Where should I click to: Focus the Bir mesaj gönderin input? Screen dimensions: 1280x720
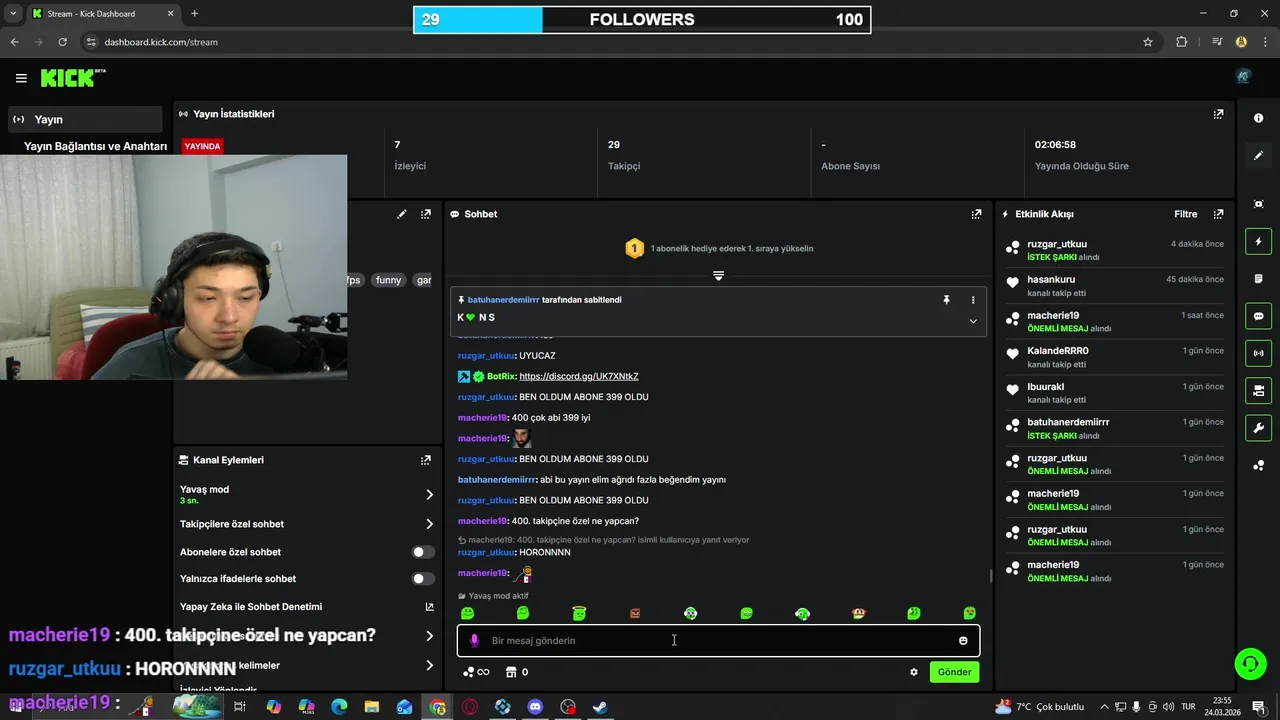click(x=718, y=641)
